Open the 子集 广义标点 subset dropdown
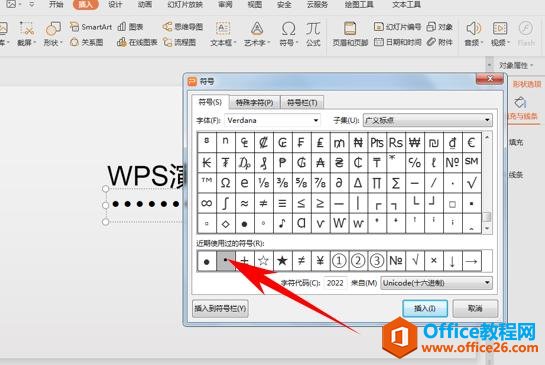 coord(428,120)
